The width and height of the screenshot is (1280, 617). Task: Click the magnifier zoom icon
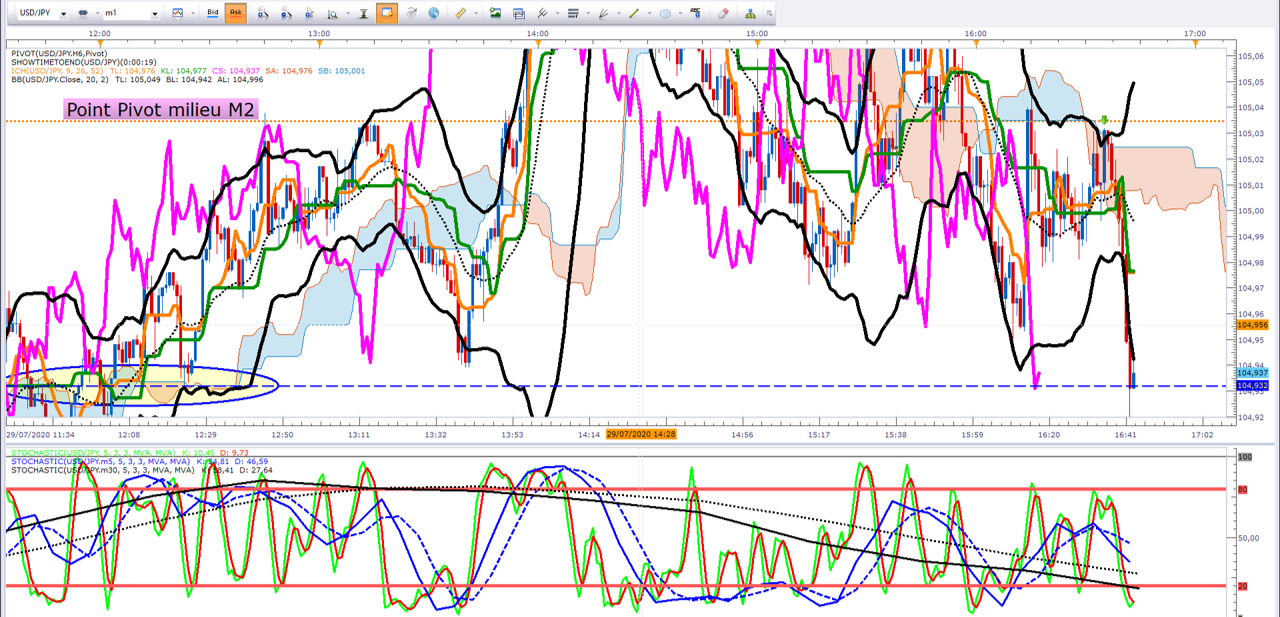click(x=333, y=14)
